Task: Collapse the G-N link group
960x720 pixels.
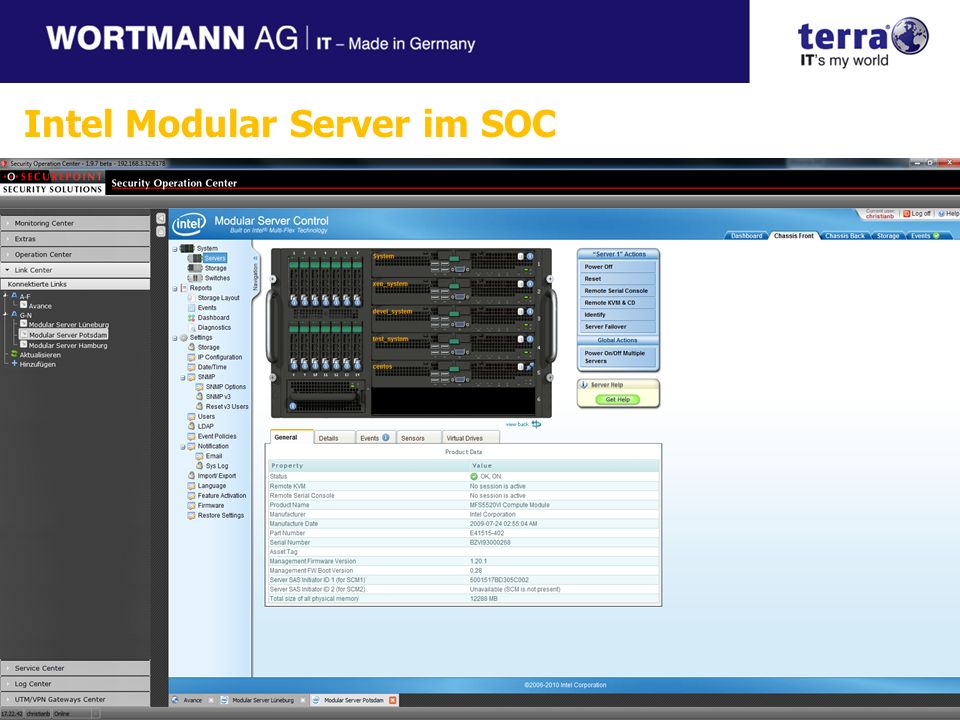Action: pyautogui.click(x=6, y=315)
